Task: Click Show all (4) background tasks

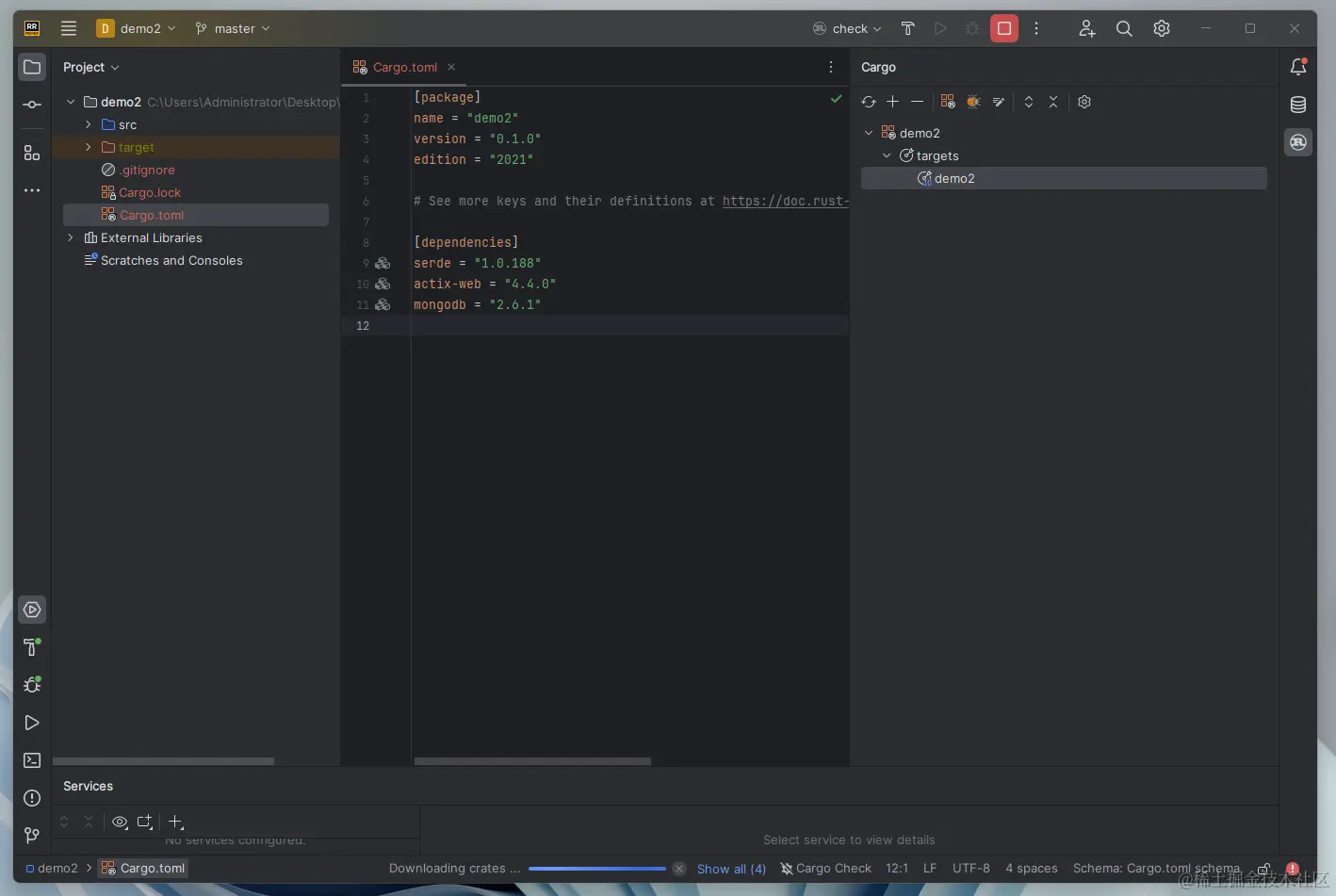Action: coord(731,869)
